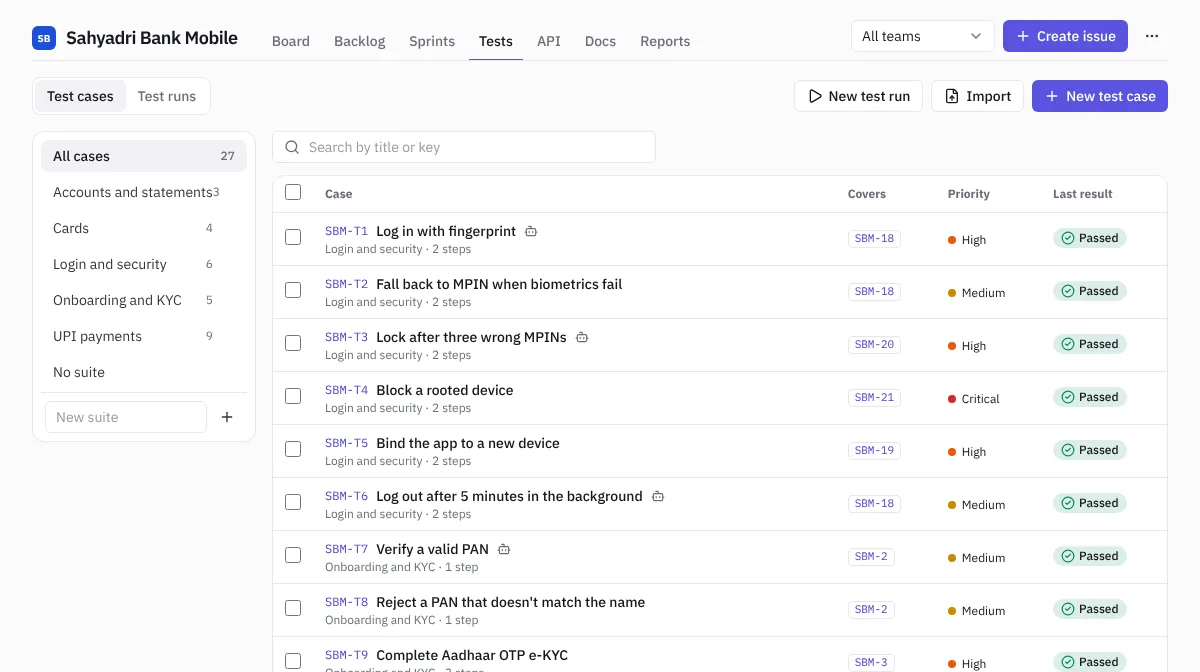Click the New test case button
Screen dimensions: 1200x672
[1100, 96]
